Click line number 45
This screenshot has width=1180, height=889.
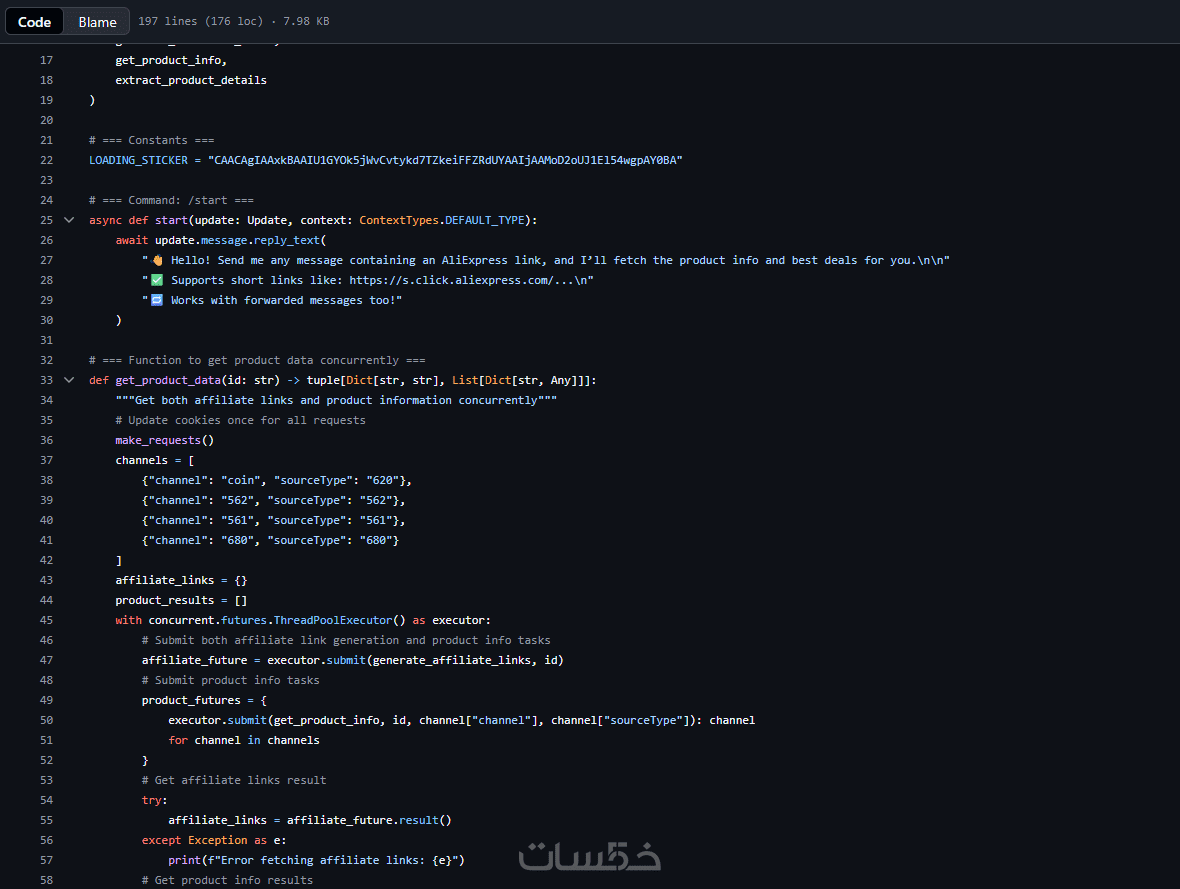46,620
